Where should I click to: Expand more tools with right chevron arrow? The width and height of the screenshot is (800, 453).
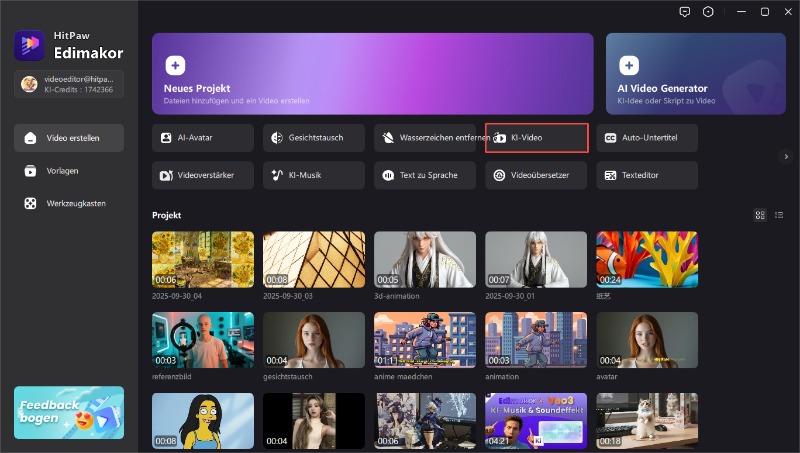click(786, 156)
